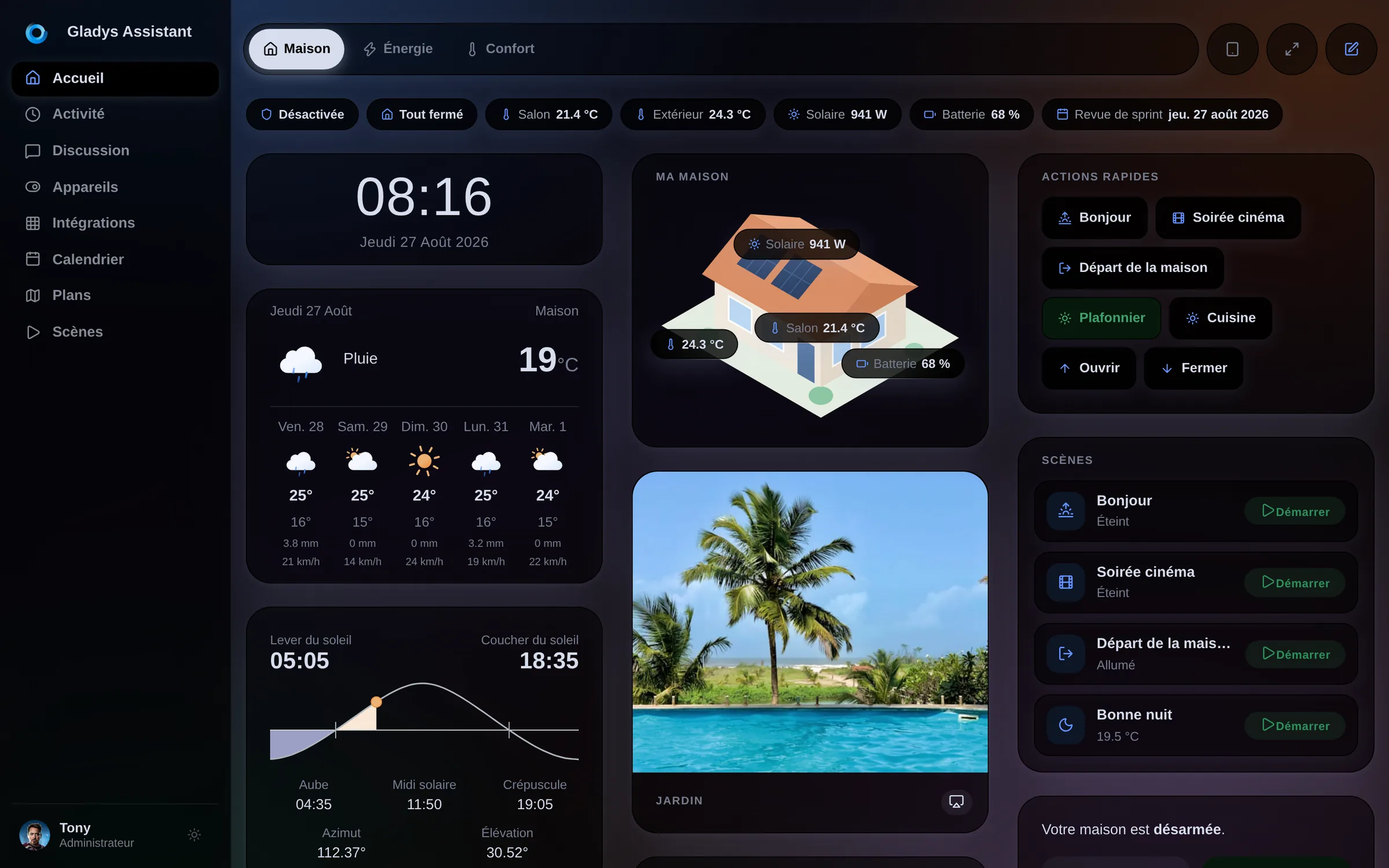
Task: Click the Azimut 112.37° value
Action: click(341, 852)
